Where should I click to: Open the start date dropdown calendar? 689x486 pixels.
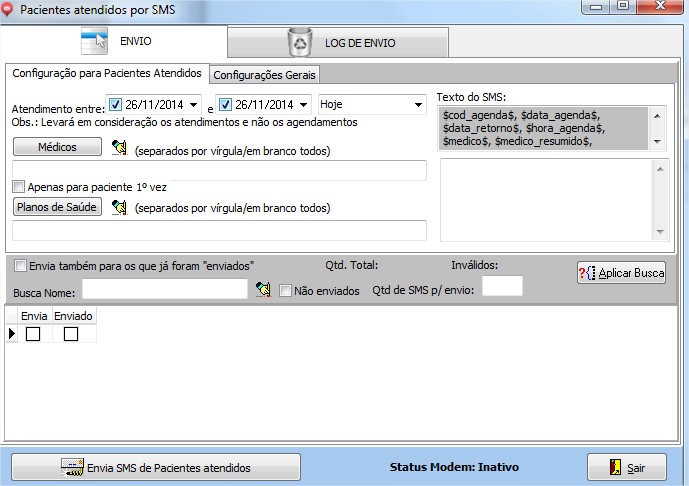coord(194,105)
